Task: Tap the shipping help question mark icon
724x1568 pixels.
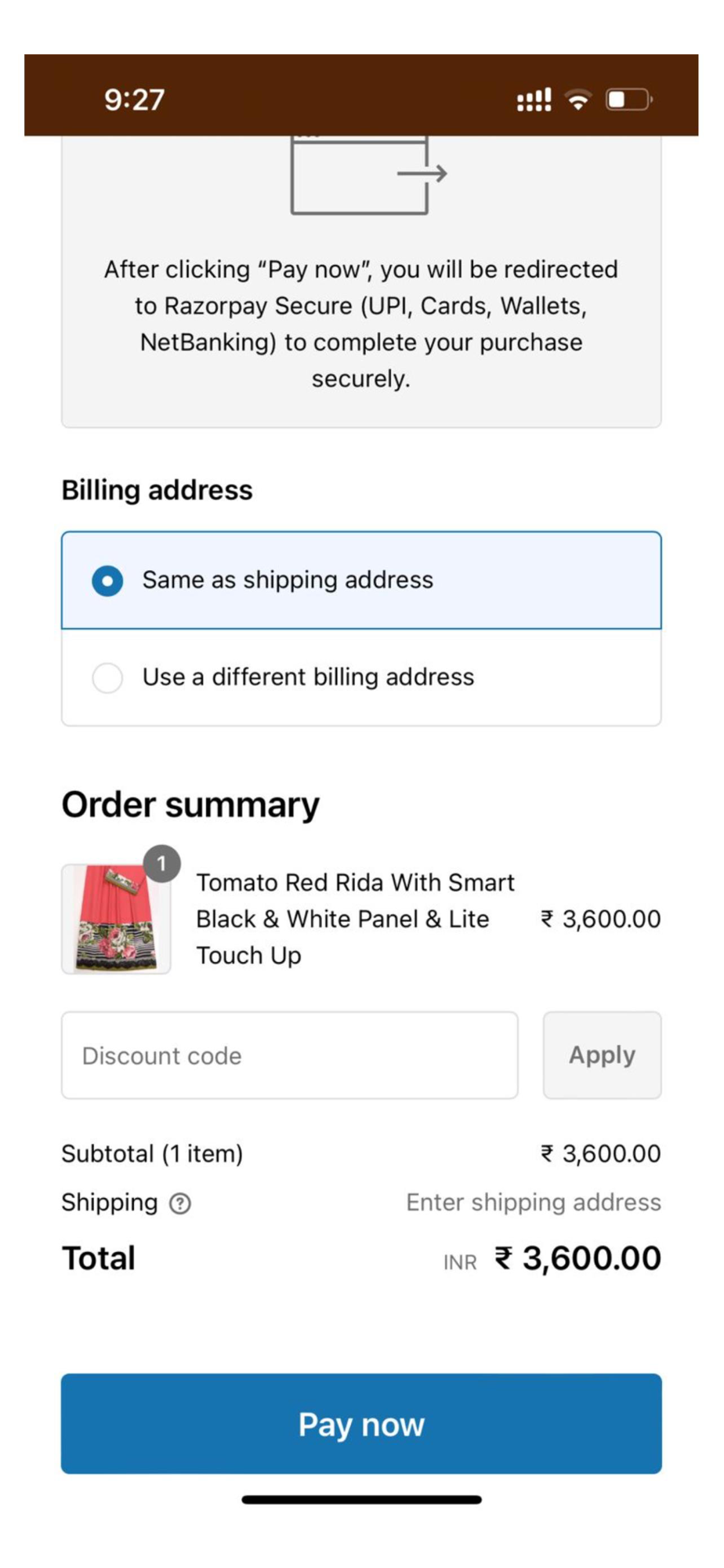Action: pos(180,1203)
